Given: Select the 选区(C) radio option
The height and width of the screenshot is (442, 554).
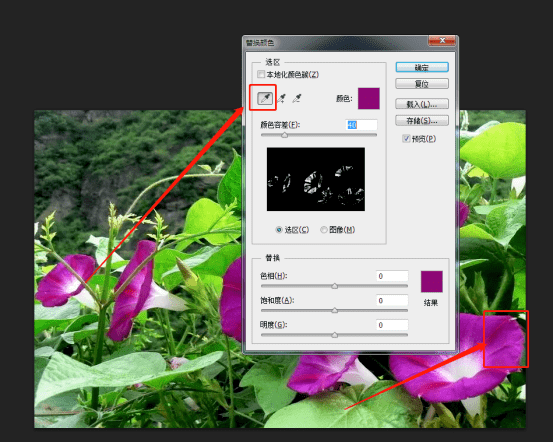Looking at the screenshot, I should [279, 230].
